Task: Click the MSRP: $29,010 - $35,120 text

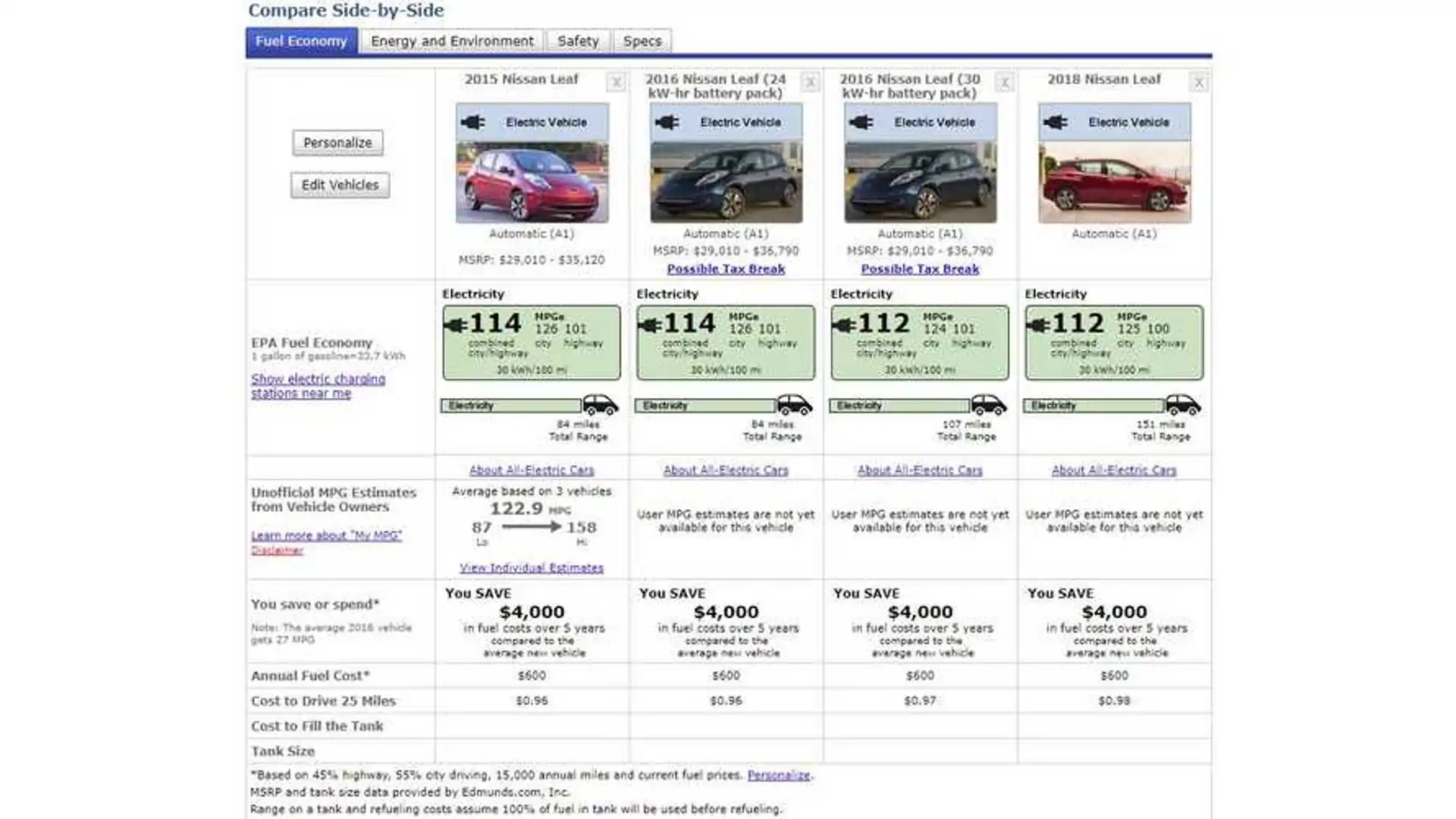Action: tap(532, 260)
